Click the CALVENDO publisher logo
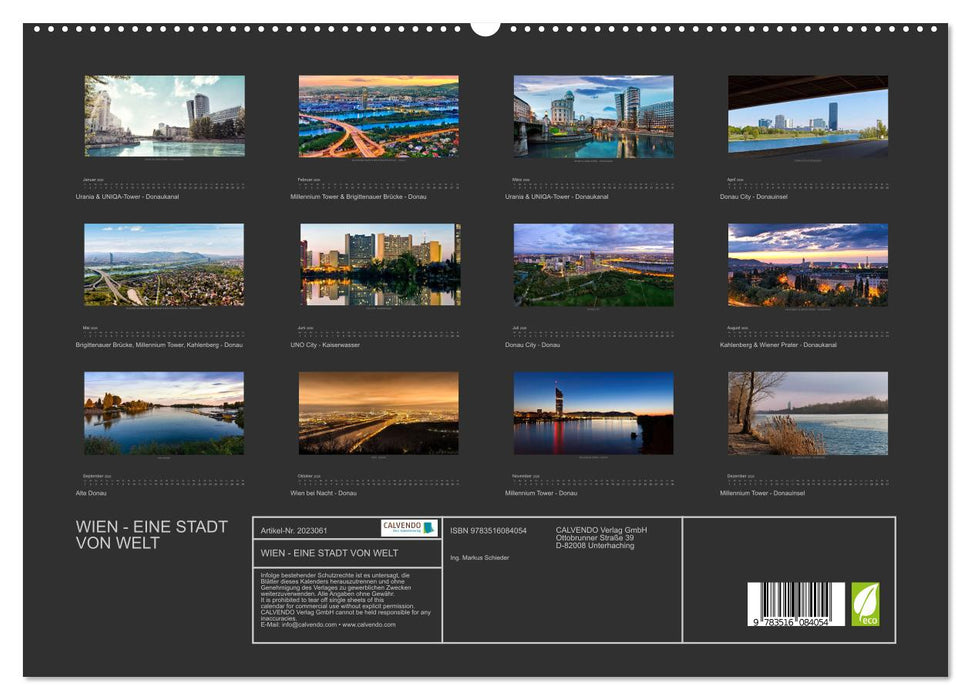Viewport: 971px width, 700px height. [408, 527]
